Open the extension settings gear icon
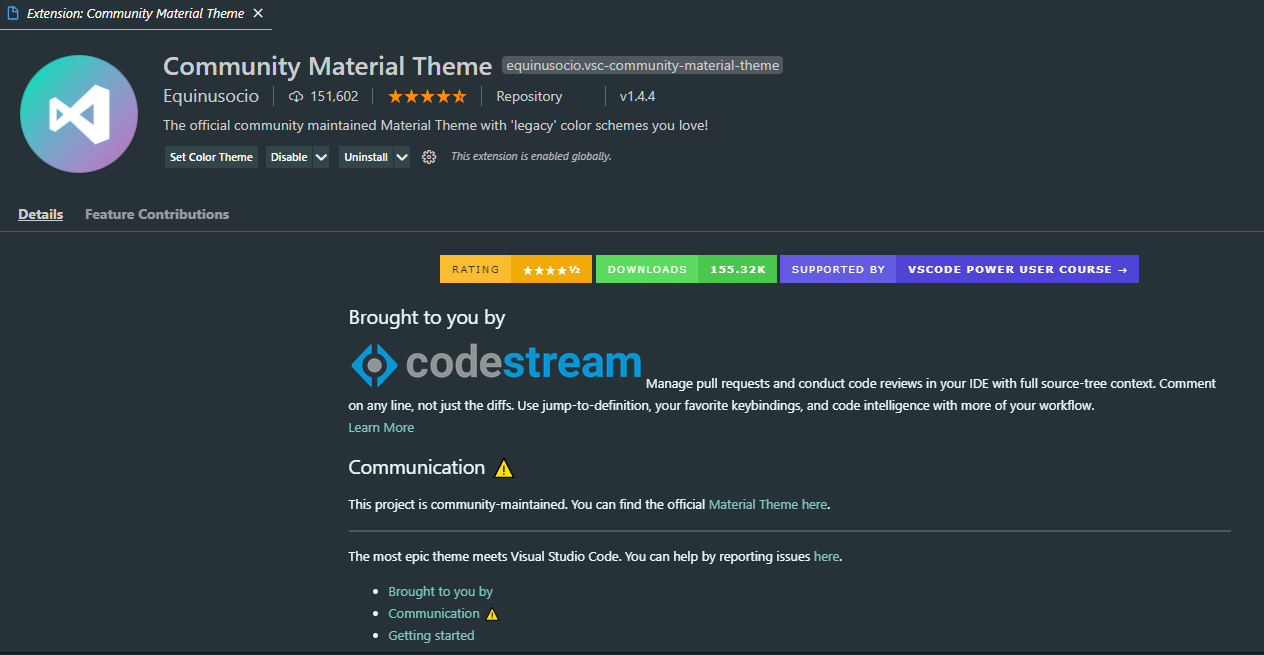Image resolution: width=1264 pixels, height=655 pixels. 429,157
